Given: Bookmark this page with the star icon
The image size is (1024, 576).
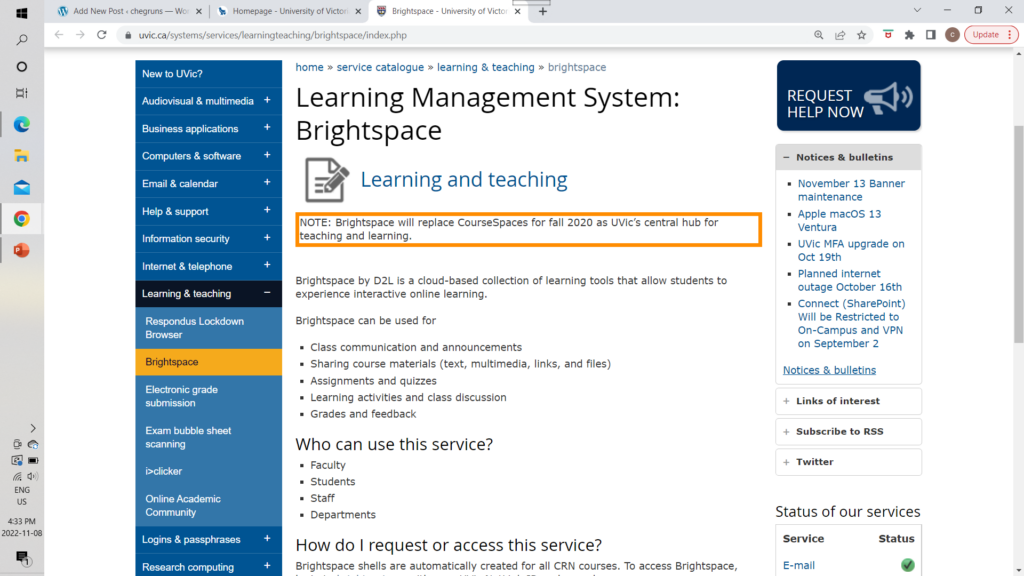Looking at the screenshot, I should (861, 34).
